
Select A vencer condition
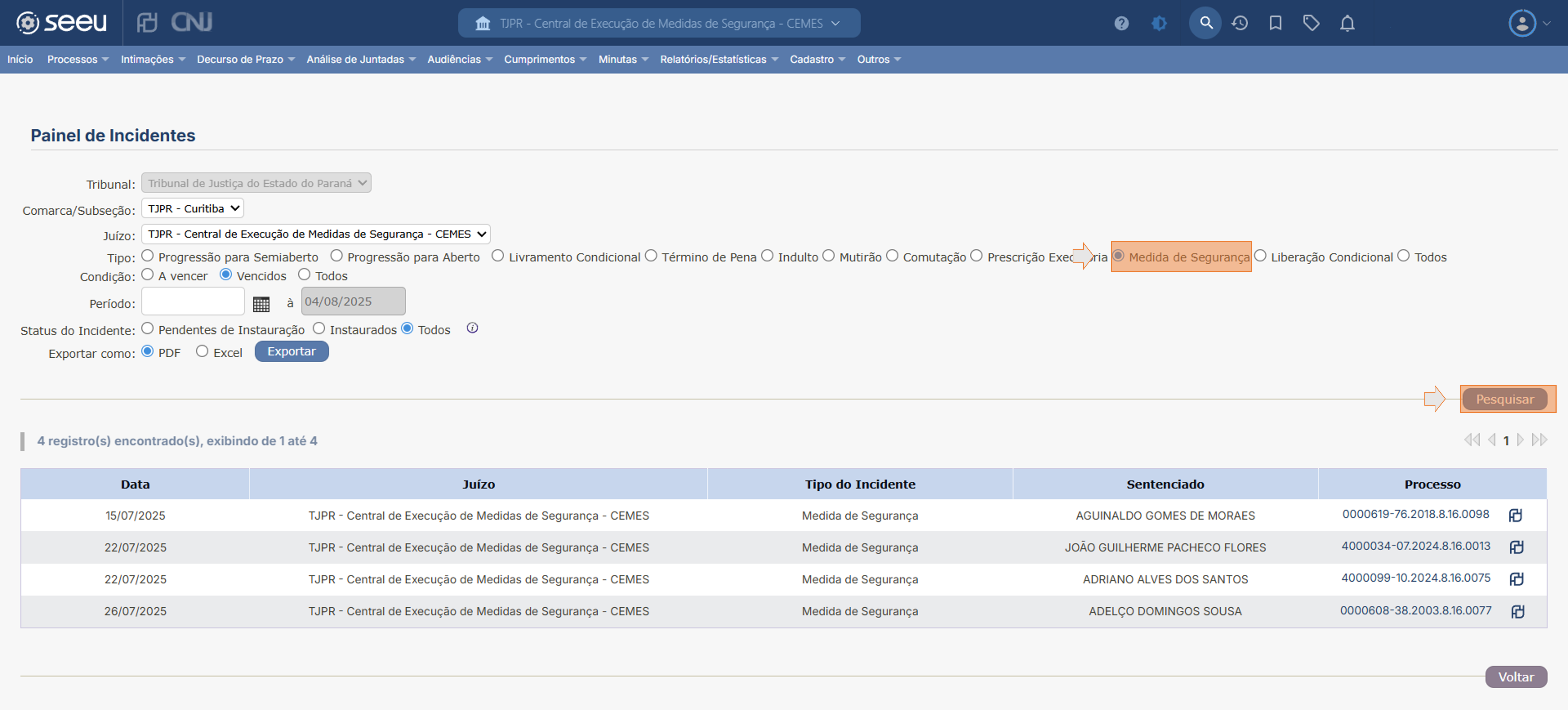147,275
